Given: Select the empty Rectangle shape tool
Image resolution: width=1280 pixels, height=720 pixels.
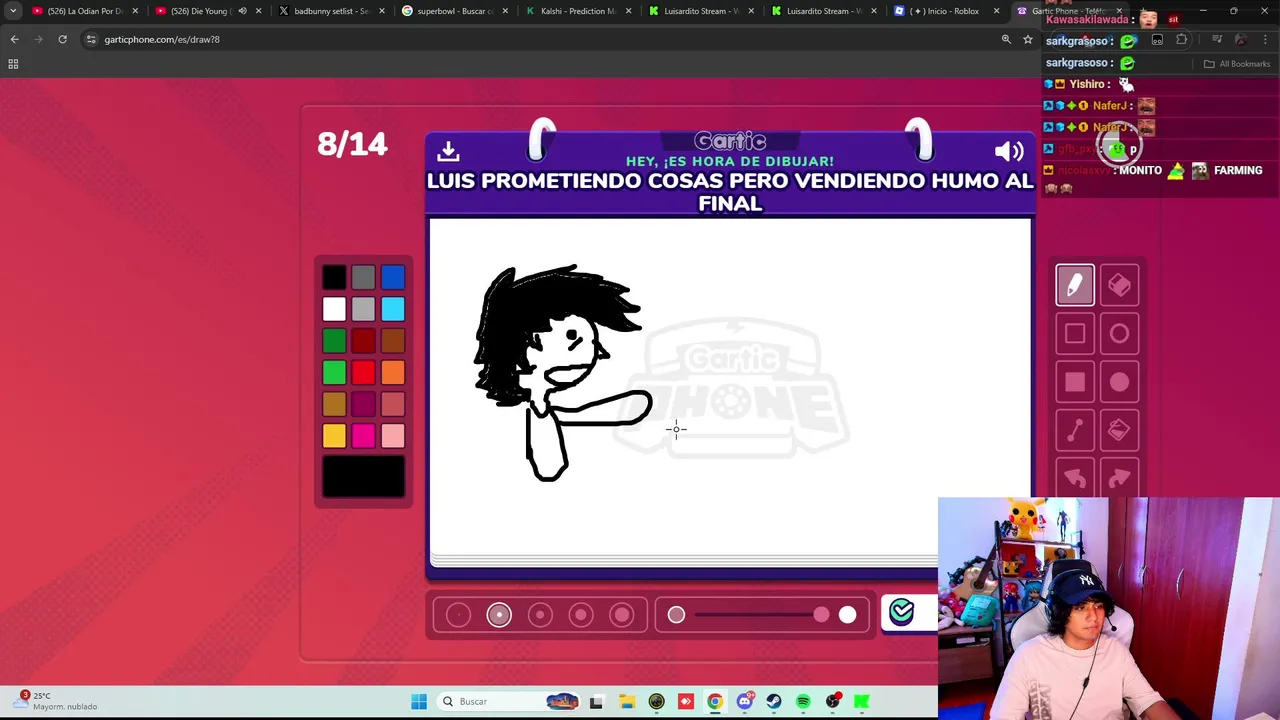Looking at the screenshot, I should (1075, 334).
